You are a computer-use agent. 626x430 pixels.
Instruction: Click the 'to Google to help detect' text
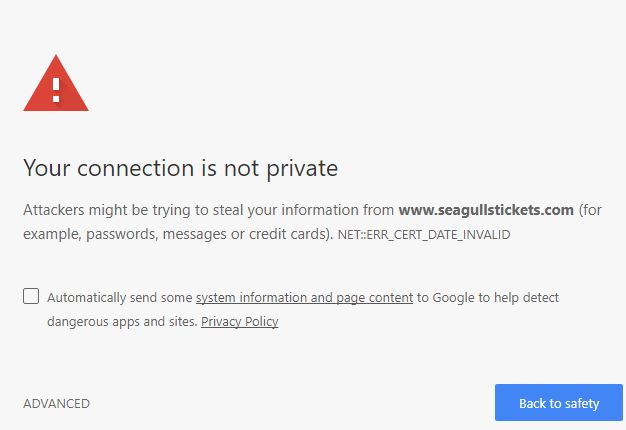pyautogui.click(x=488, y=297)
